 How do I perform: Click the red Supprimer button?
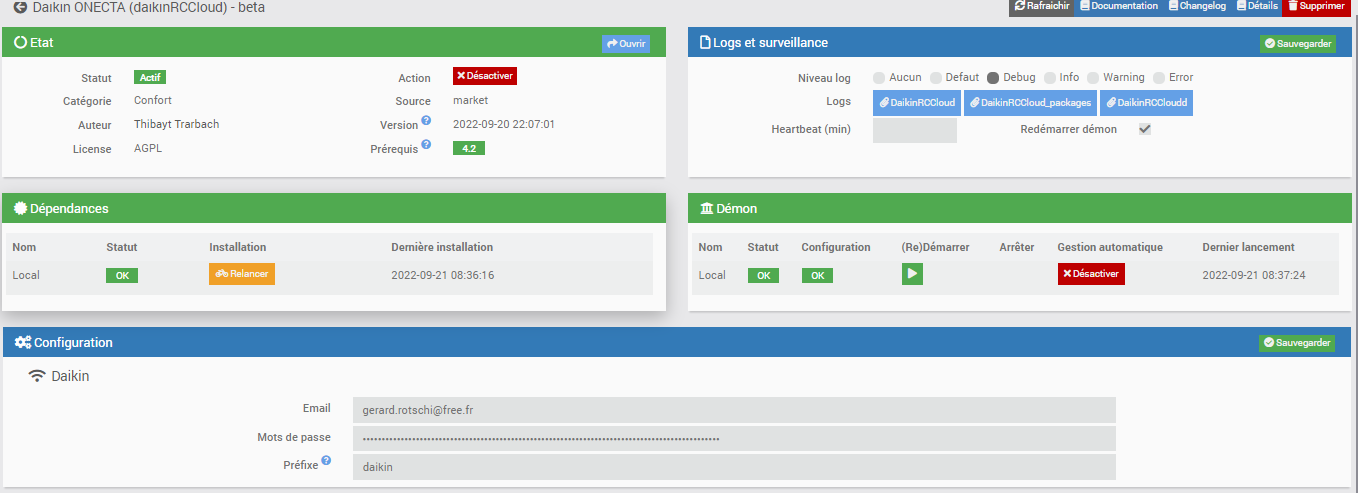point(1317,6)
